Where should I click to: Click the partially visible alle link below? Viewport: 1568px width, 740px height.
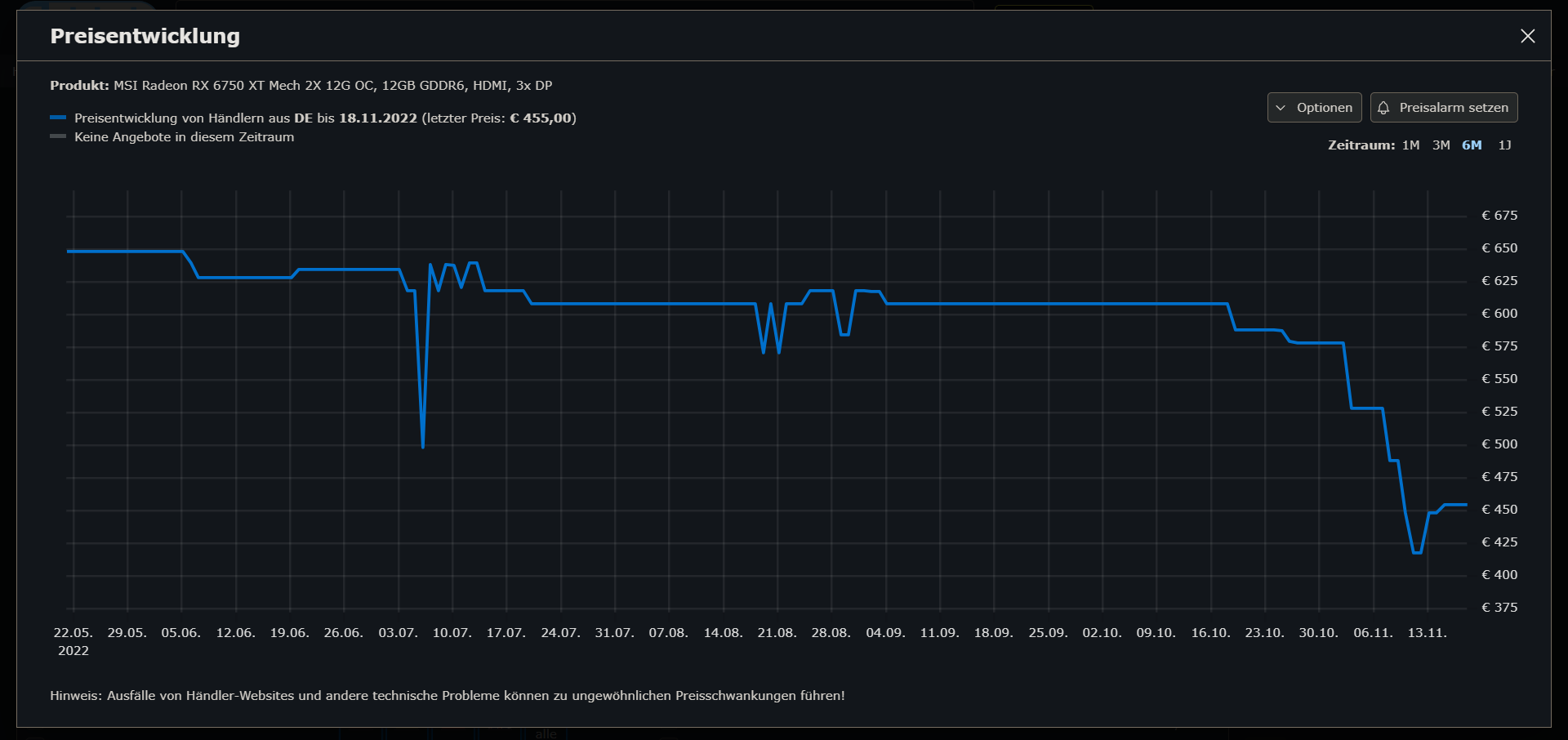coord(546,733)
